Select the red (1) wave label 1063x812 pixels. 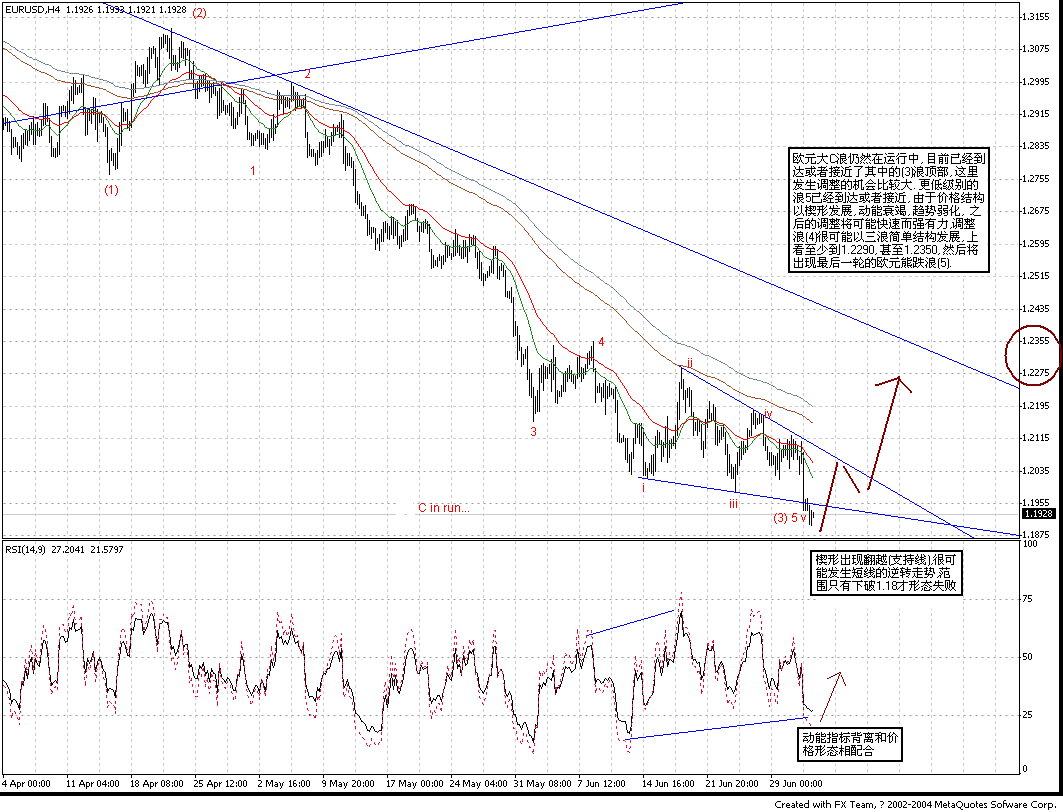(x=111, y=190)
